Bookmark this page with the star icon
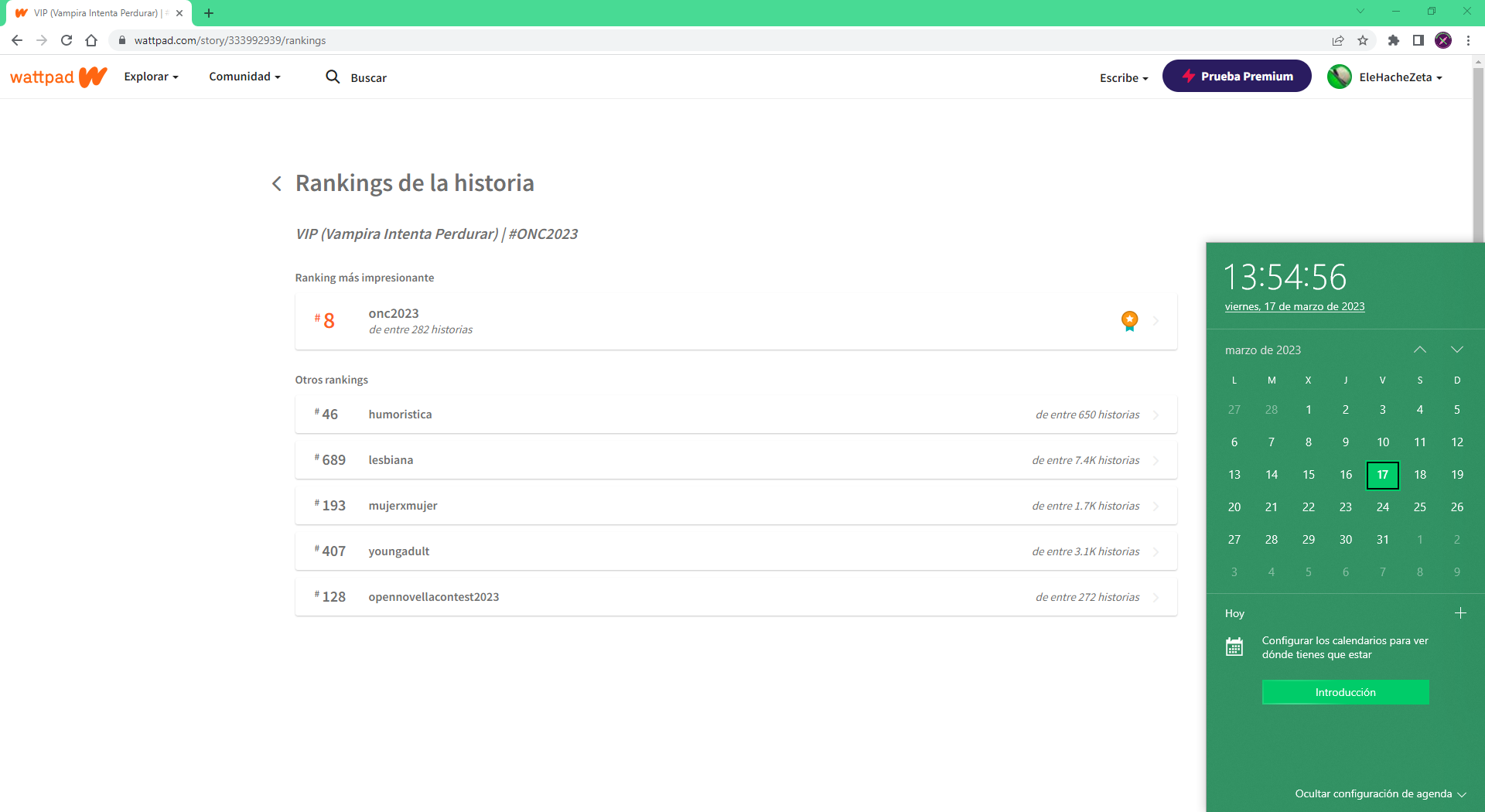 [1363, 40]
